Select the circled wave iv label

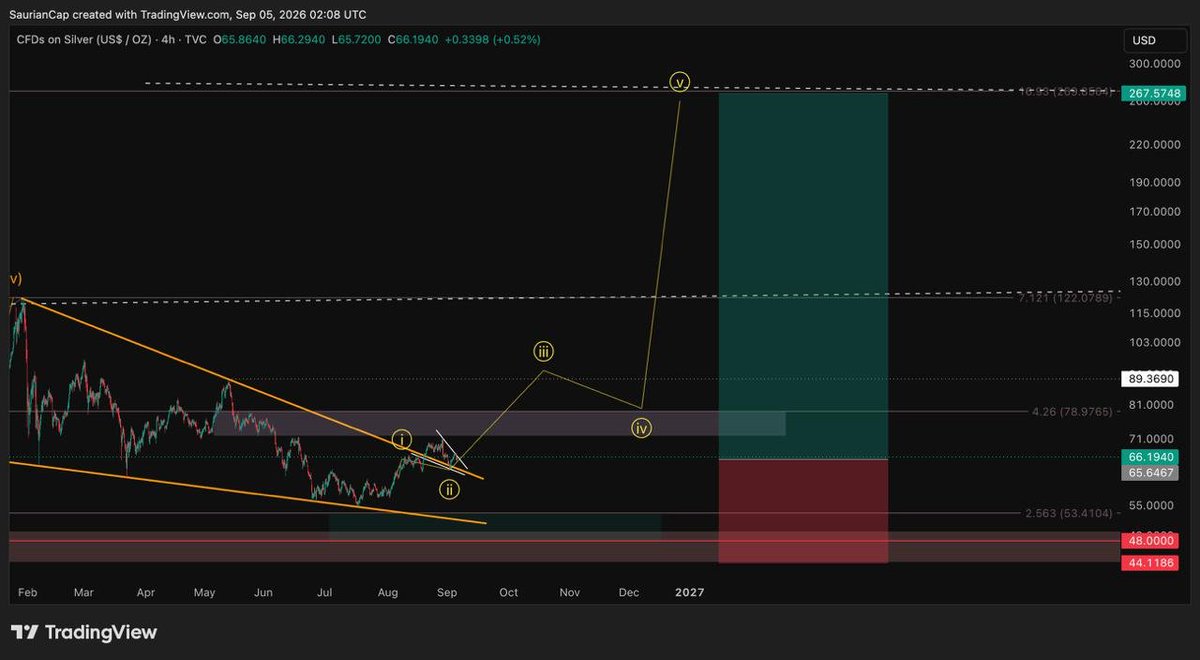[642, 428]
